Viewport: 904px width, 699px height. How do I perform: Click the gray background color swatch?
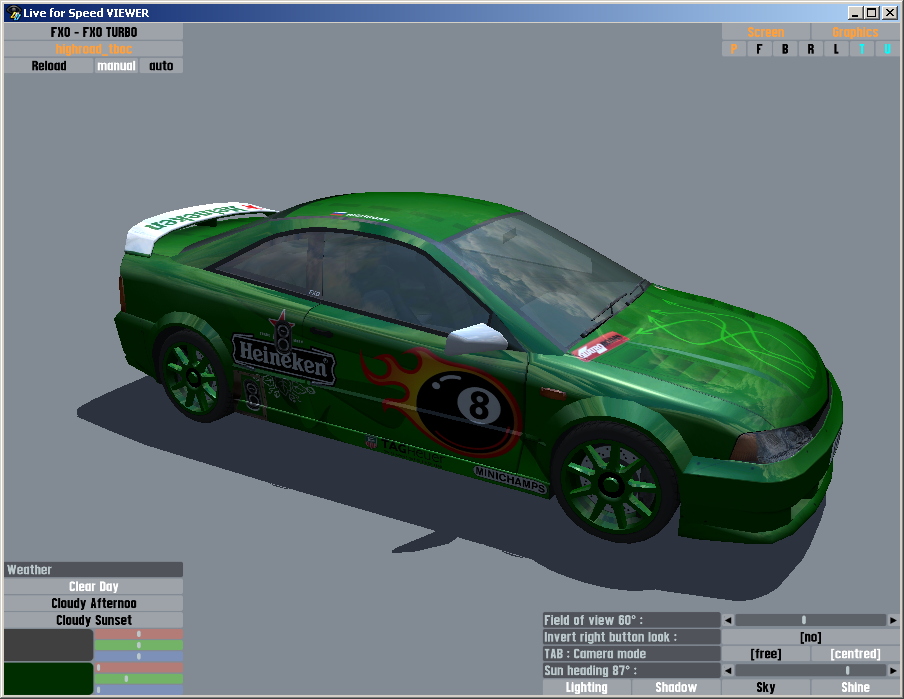48,645
